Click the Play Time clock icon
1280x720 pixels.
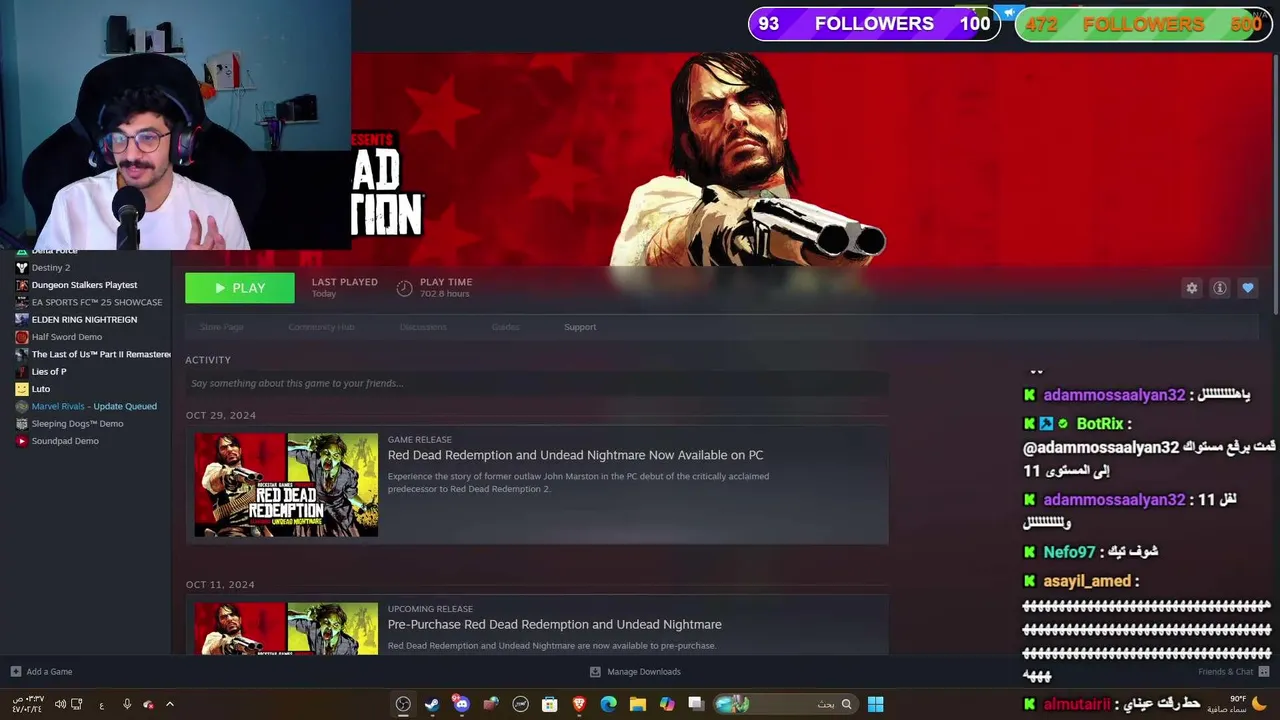pos(404,288)
